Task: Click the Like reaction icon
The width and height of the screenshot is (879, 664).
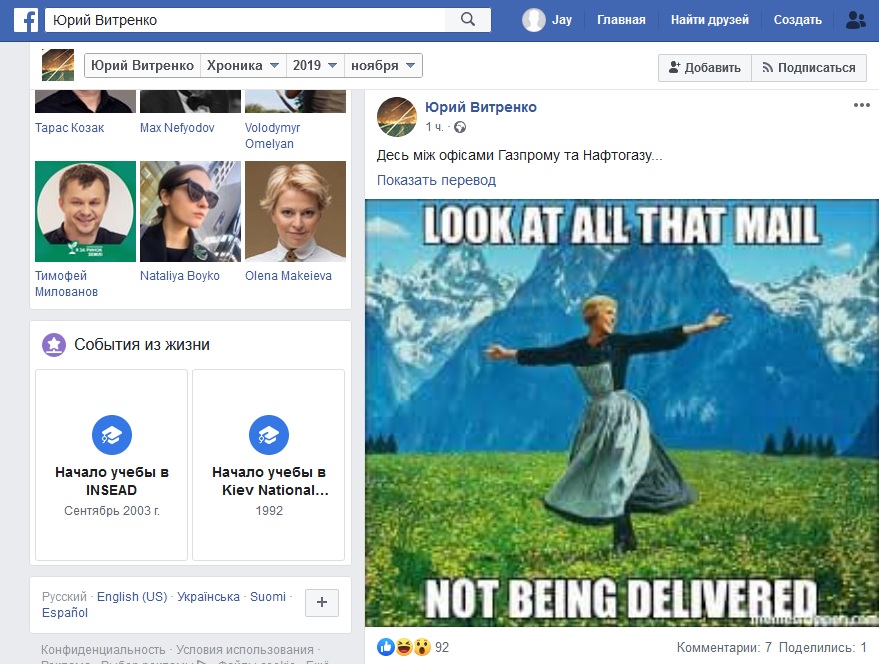Action: [x=386, y=647]
